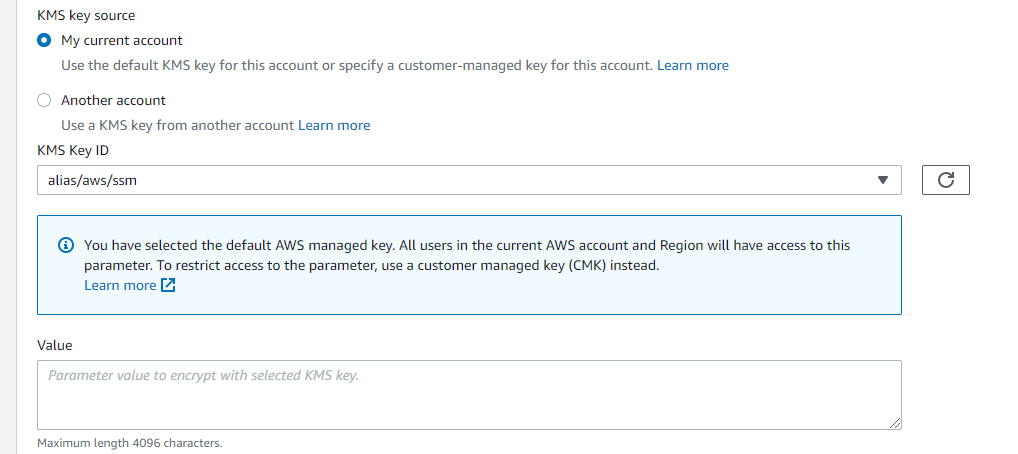Open Learn more link under Another account

(334, 125)
